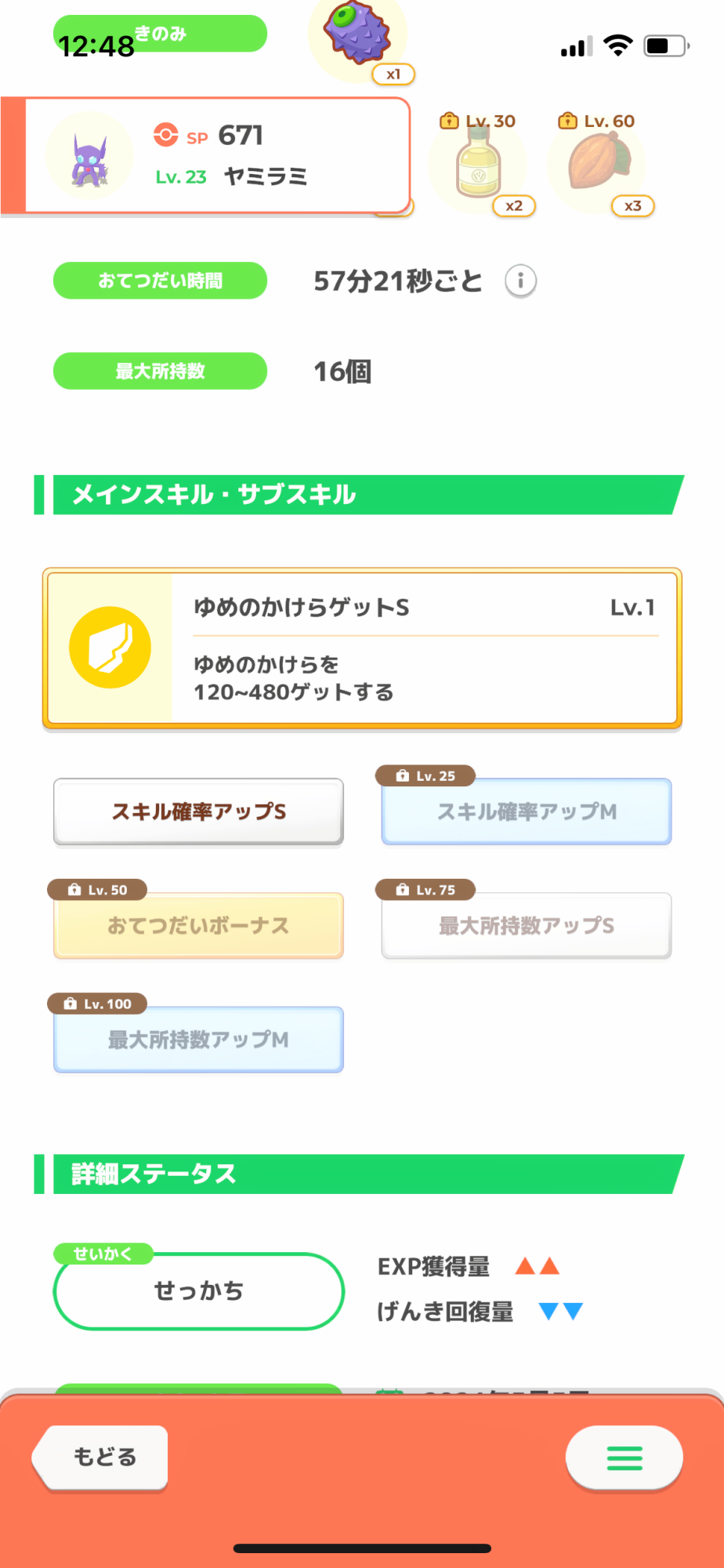The width and height of the screenshot is (724, 1568).
Task: Tap the purple spiky berry icon
Action: 357,33
